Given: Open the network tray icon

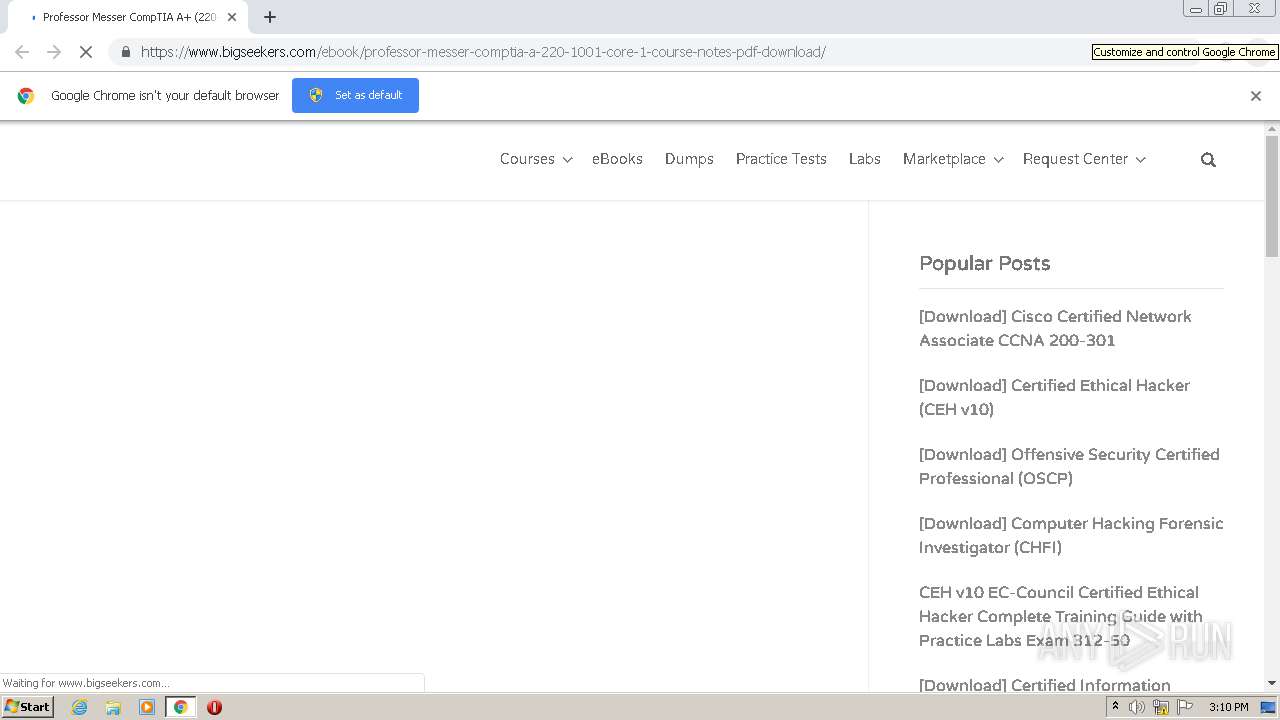Looking at the screenshot, I should point(1161,707).
